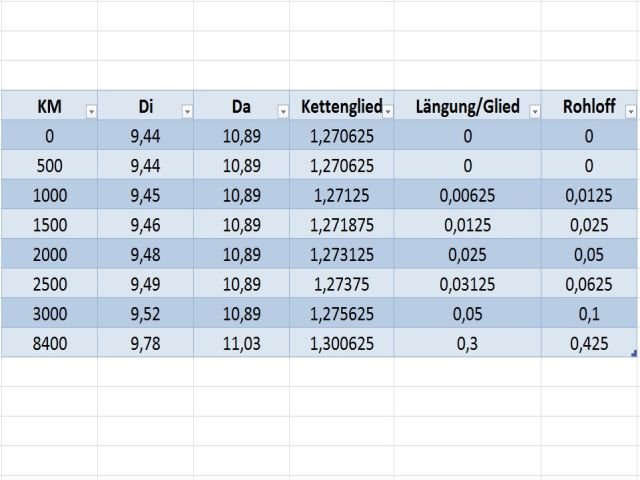Expand the Da column filter arrow

click(x=282, y=112)
